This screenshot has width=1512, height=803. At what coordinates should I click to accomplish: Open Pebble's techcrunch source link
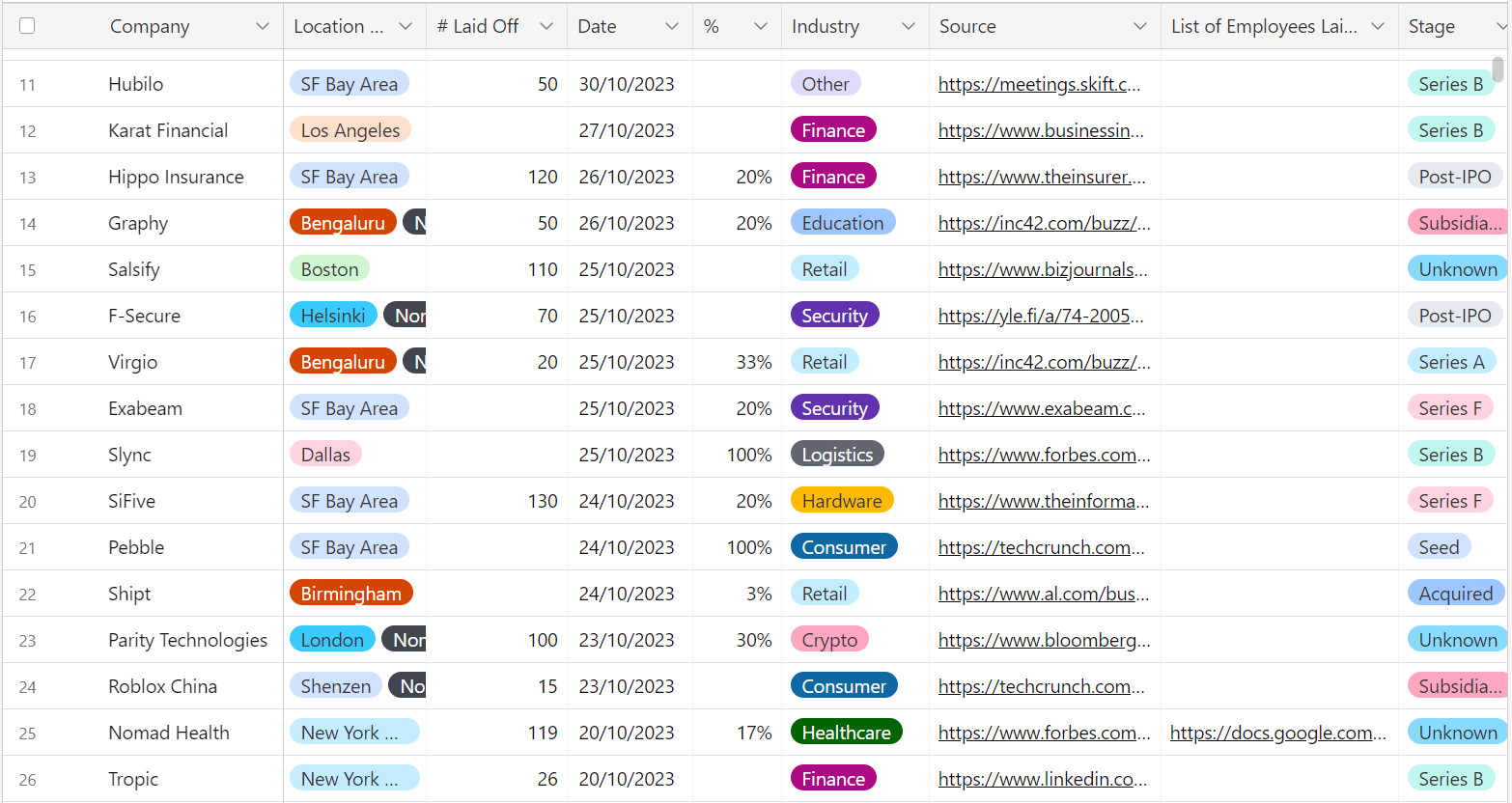tap(1042, 547)
